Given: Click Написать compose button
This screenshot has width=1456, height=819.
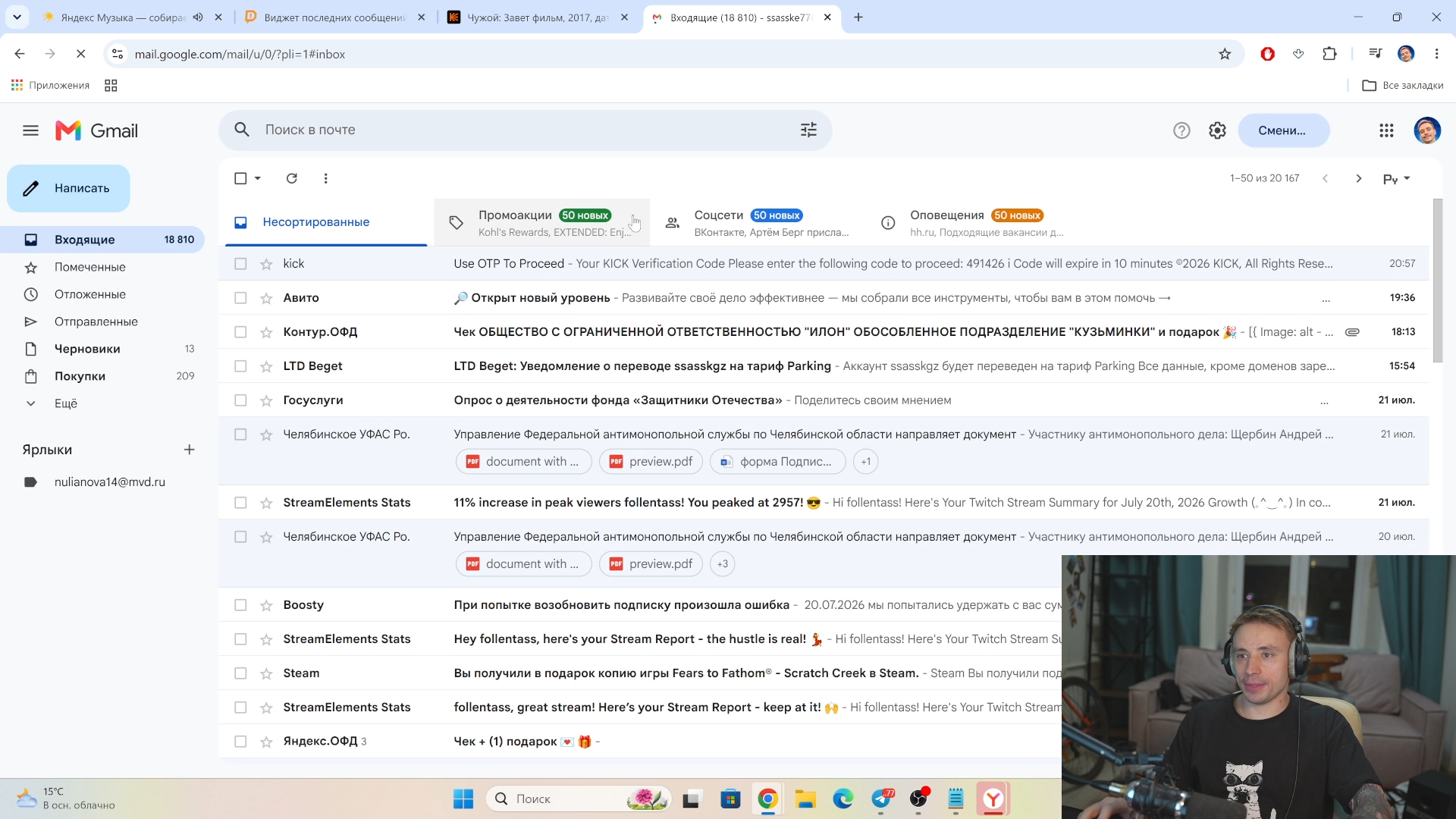Looking at the screenshot, I should [68, 188].
